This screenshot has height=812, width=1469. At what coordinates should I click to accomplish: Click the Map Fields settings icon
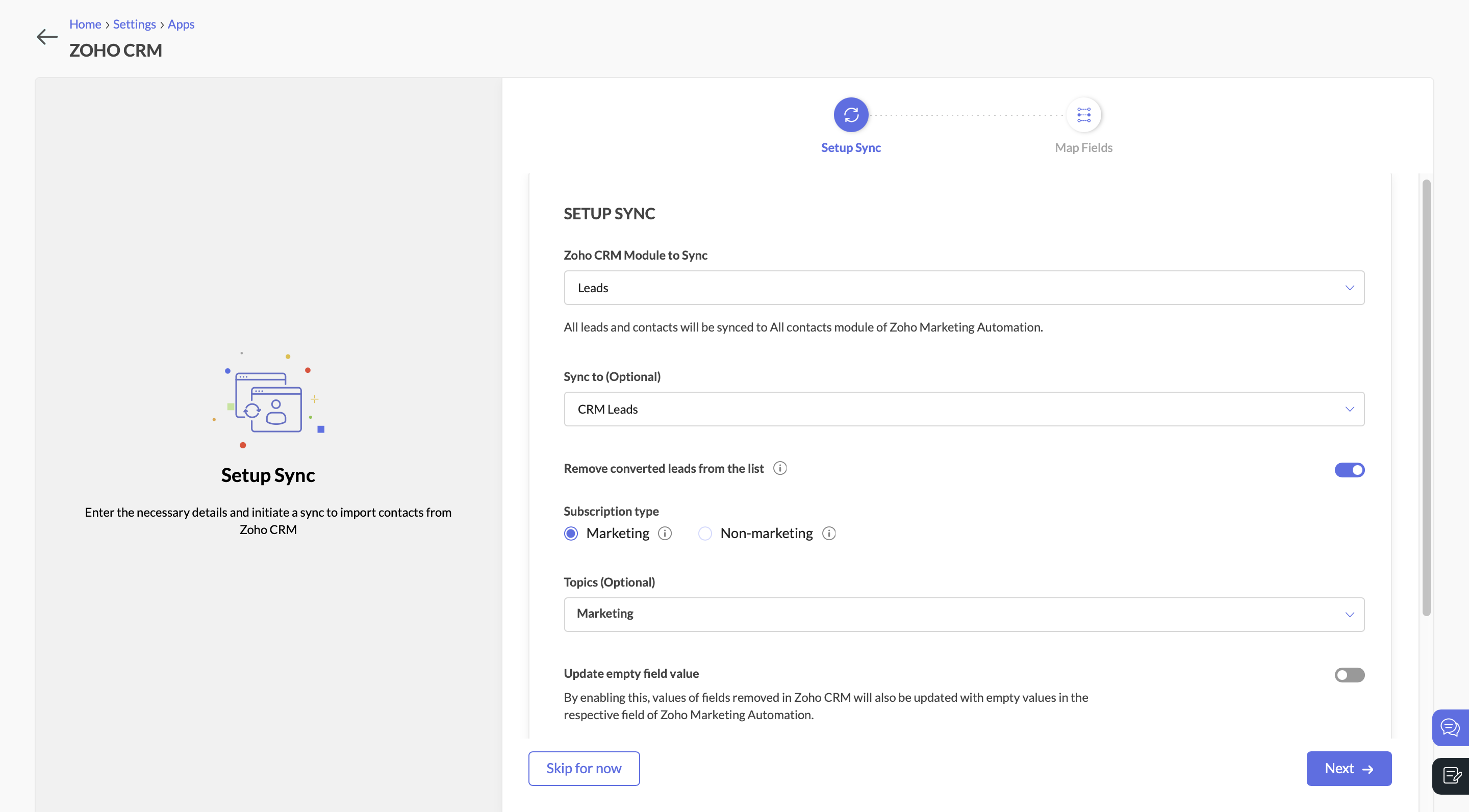point(1083,114)
